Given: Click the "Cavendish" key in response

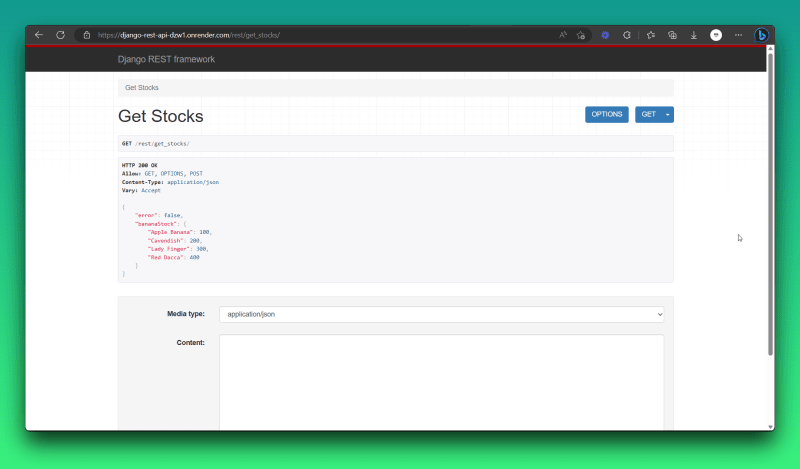Looking at the screenshot, I should click(165, 241).
